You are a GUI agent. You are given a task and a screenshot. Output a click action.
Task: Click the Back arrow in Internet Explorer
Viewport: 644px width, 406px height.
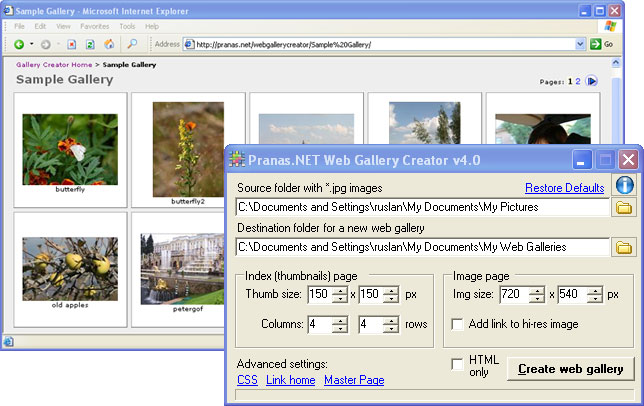[19, 44]
